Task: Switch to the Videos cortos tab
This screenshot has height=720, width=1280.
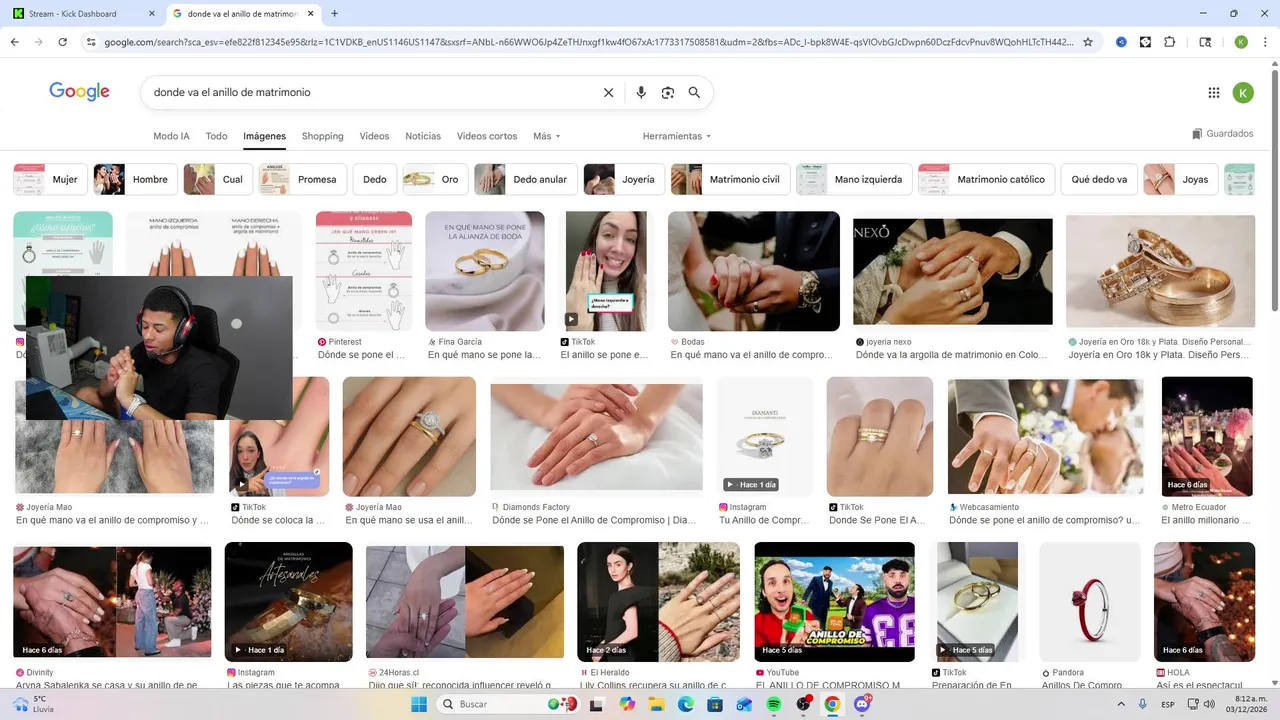Action: (487, 136)
